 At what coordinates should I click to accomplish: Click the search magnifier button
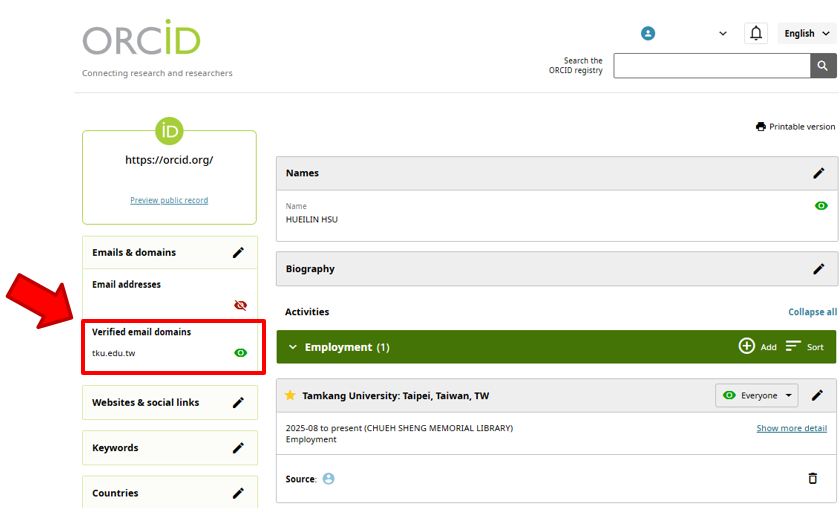823,66
